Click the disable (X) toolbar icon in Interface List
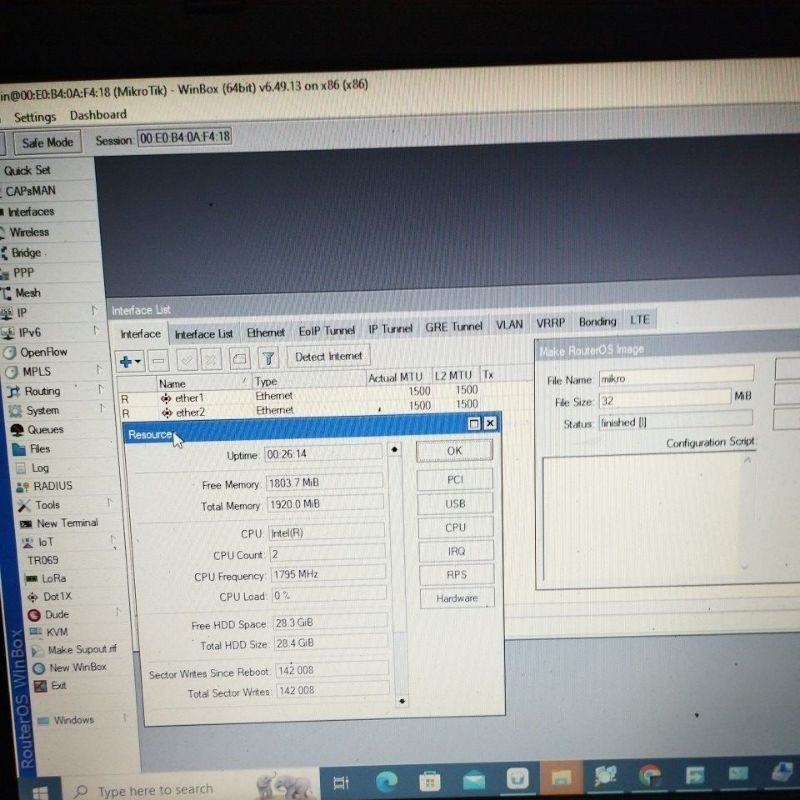 (210, 361)
